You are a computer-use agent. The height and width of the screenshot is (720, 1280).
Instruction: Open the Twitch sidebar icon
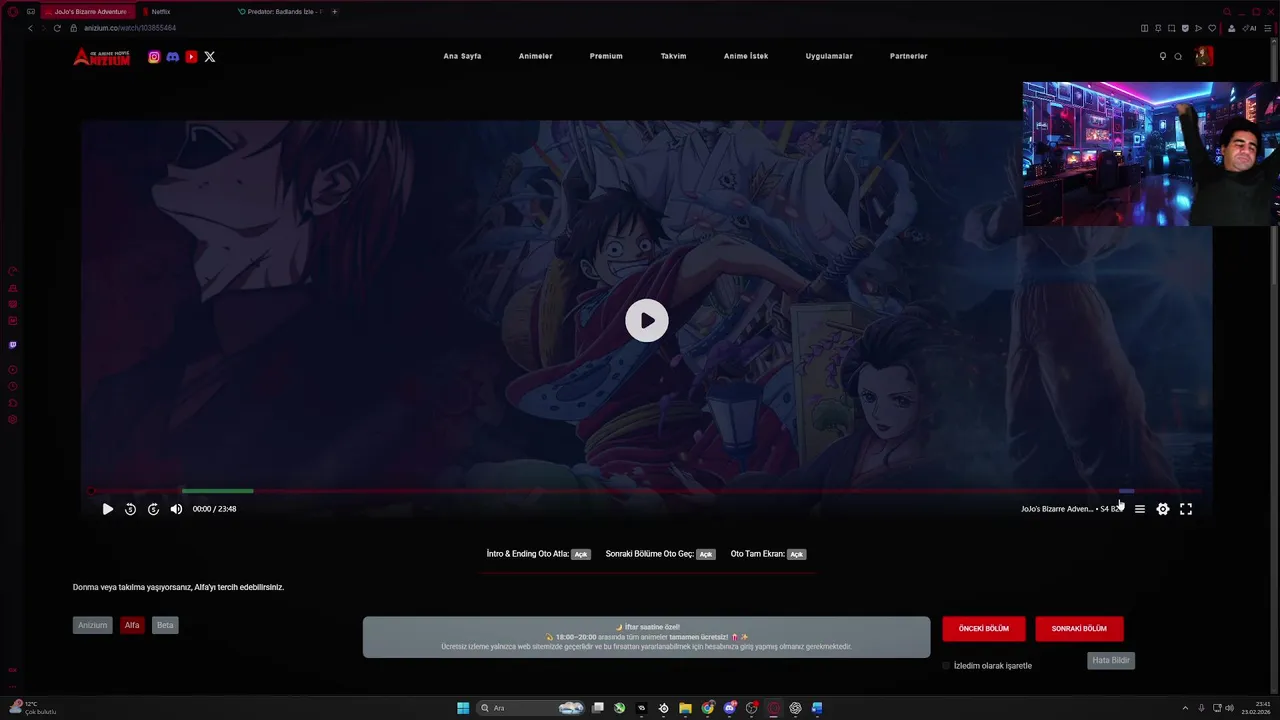[x=12, y=345]
